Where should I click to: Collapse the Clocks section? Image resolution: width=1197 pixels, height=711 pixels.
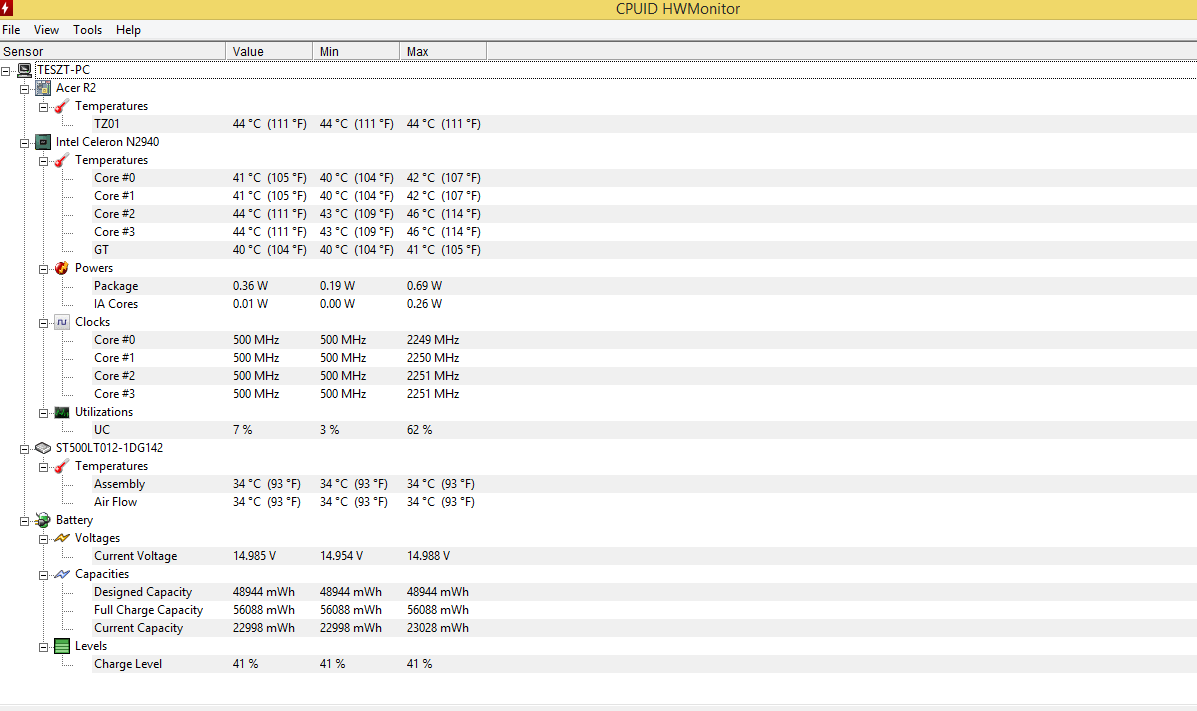[44, 322]
